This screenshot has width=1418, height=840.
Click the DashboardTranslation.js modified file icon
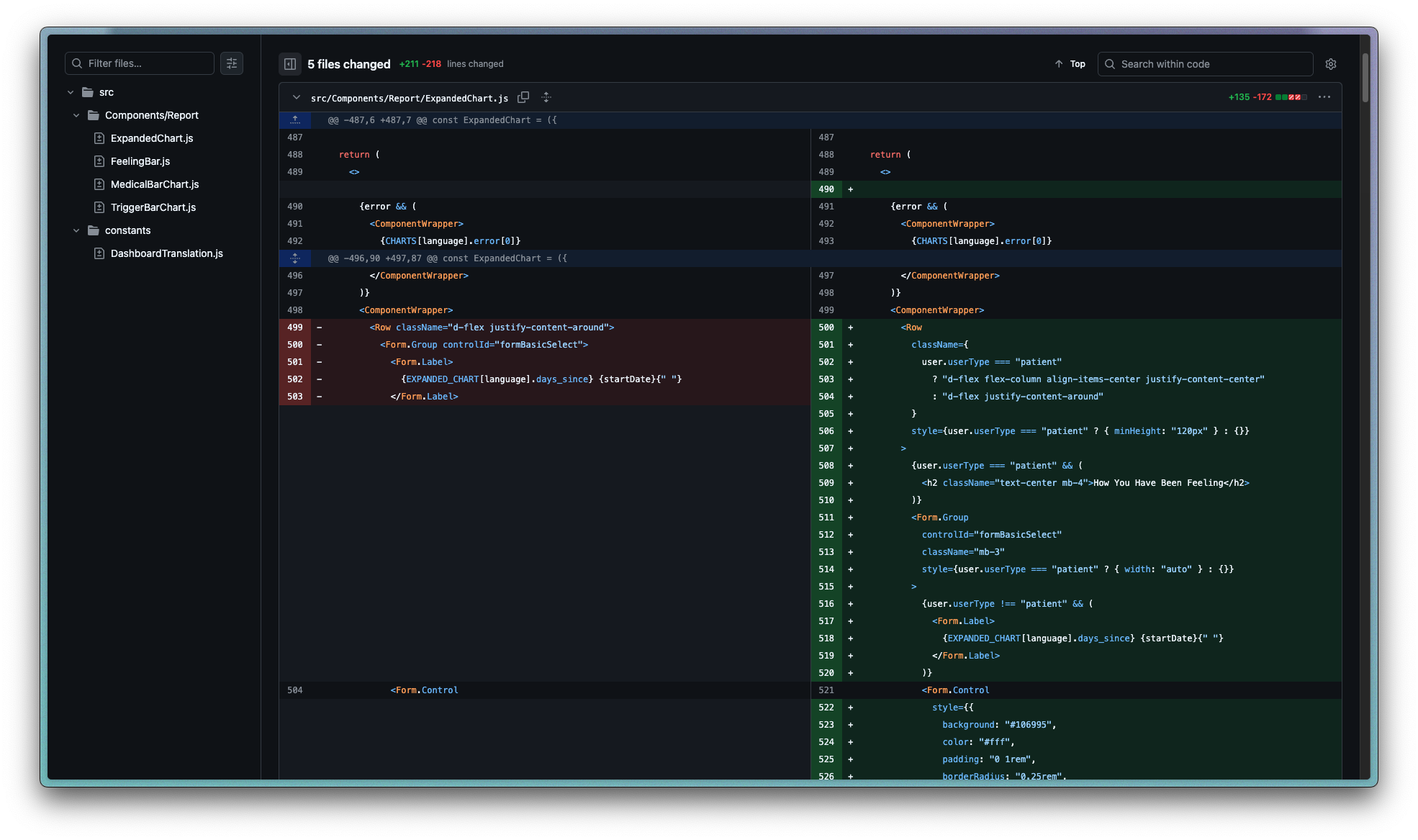click(x=99, y=253)
